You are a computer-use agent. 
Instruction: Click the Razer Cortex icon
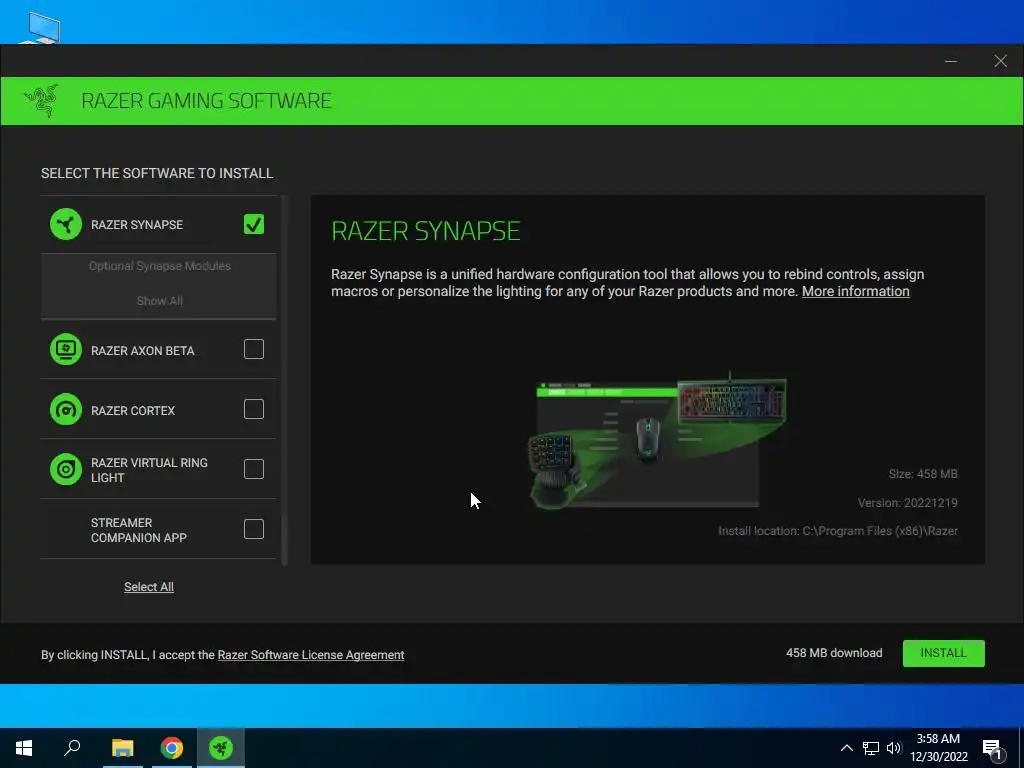[x=66, y=410]
